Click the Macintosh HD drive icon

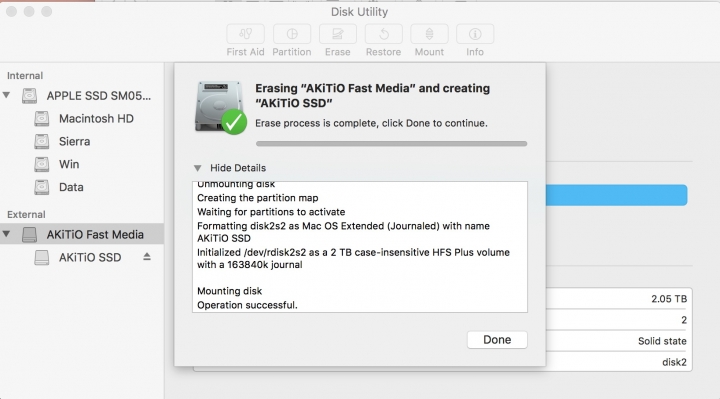[x=41, y=118]
